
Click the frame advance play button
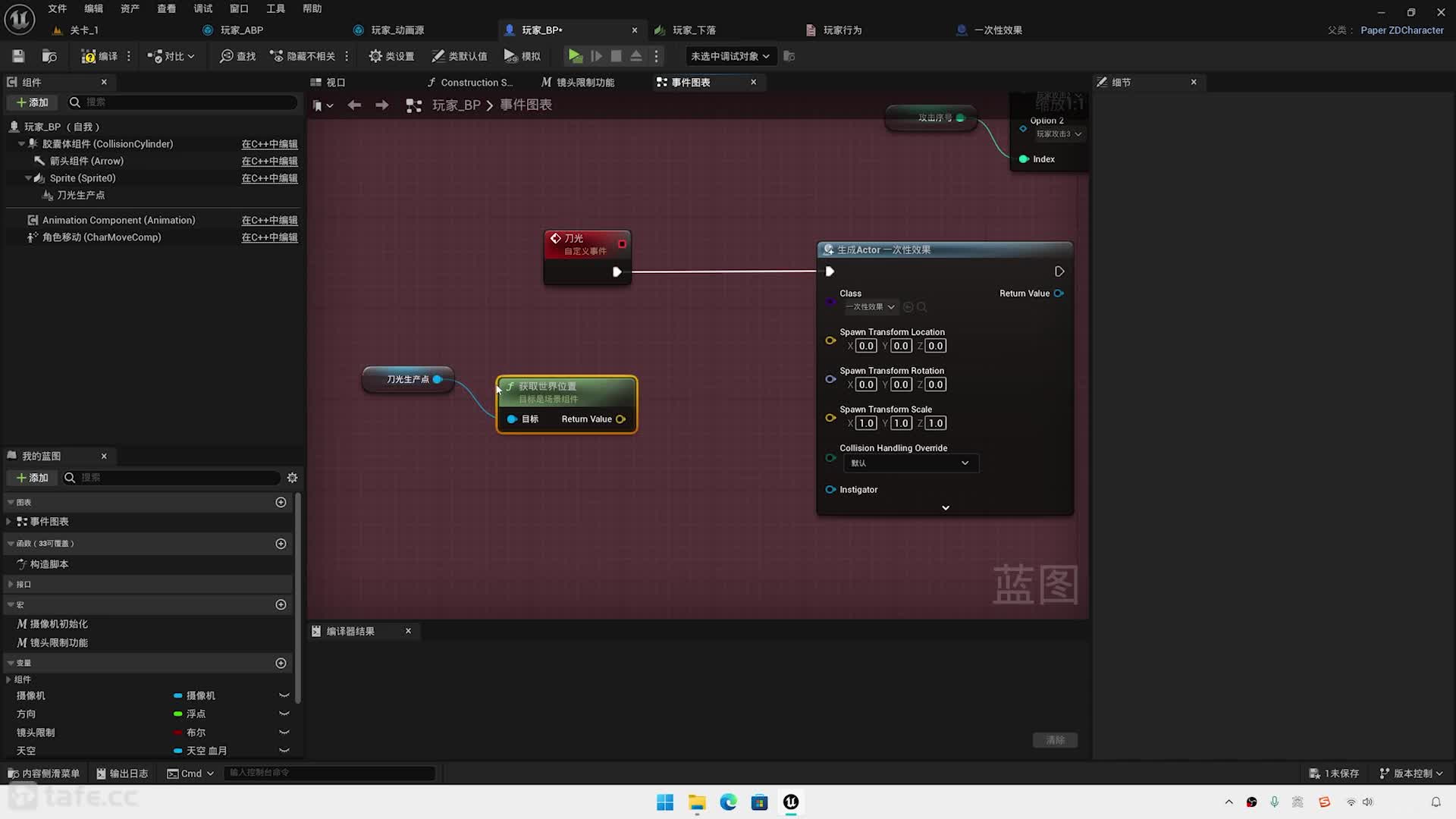pyautogui.click(x=596, y=56)
